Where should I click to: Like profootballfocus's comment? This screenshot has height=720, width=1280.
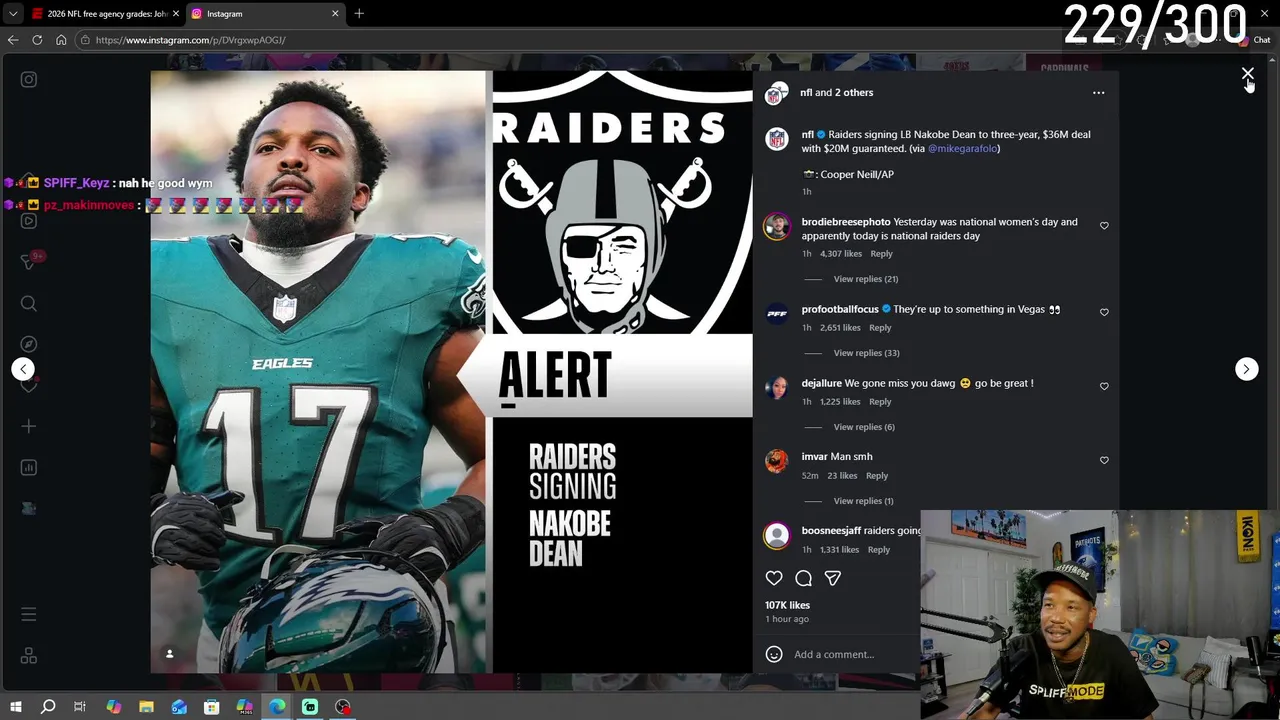pyautogui.click(x=1104, y=312)
